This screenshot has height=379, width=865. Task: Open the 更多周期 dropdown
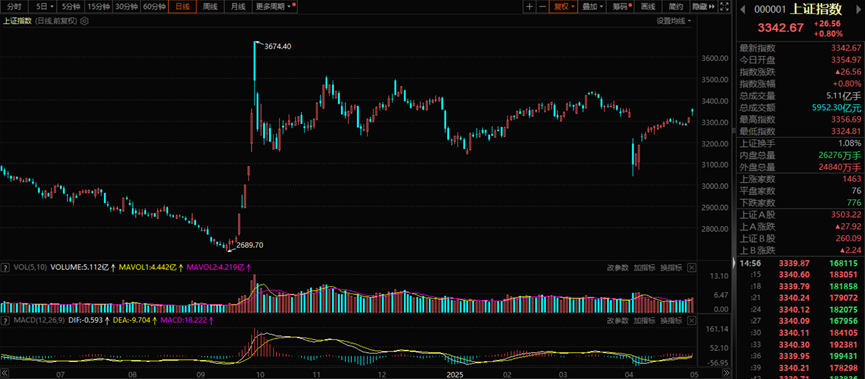point(275,7)
